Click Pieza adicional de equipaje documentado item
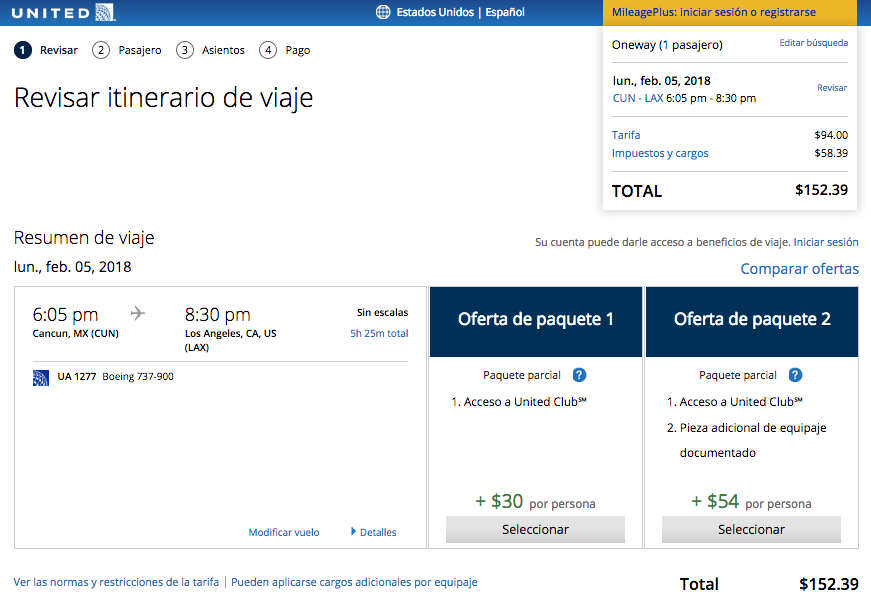Image resolution: width=871 pixels, height=604 pixels. [x=747, y=440]
